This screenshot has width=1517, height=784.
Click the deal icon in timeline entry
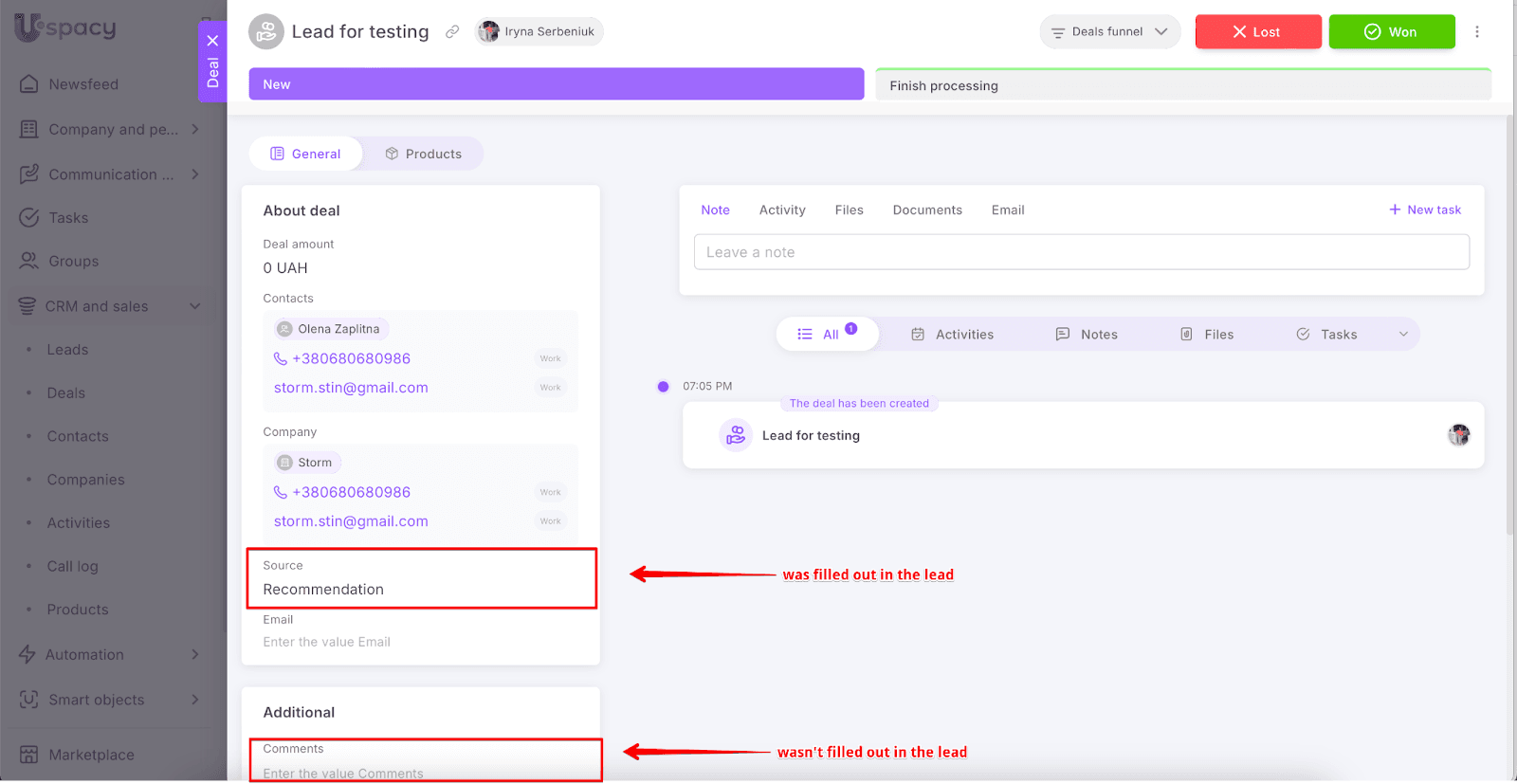coord(736,435)
